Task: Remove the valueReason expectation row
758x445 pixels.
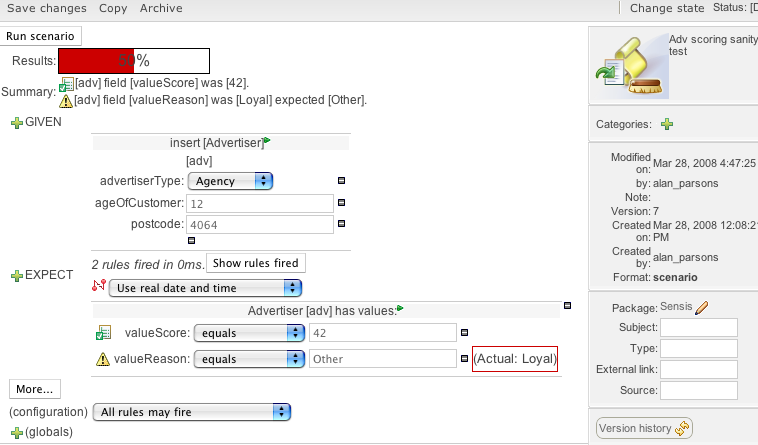Action: pyautogui.click(x=464, y=358)
